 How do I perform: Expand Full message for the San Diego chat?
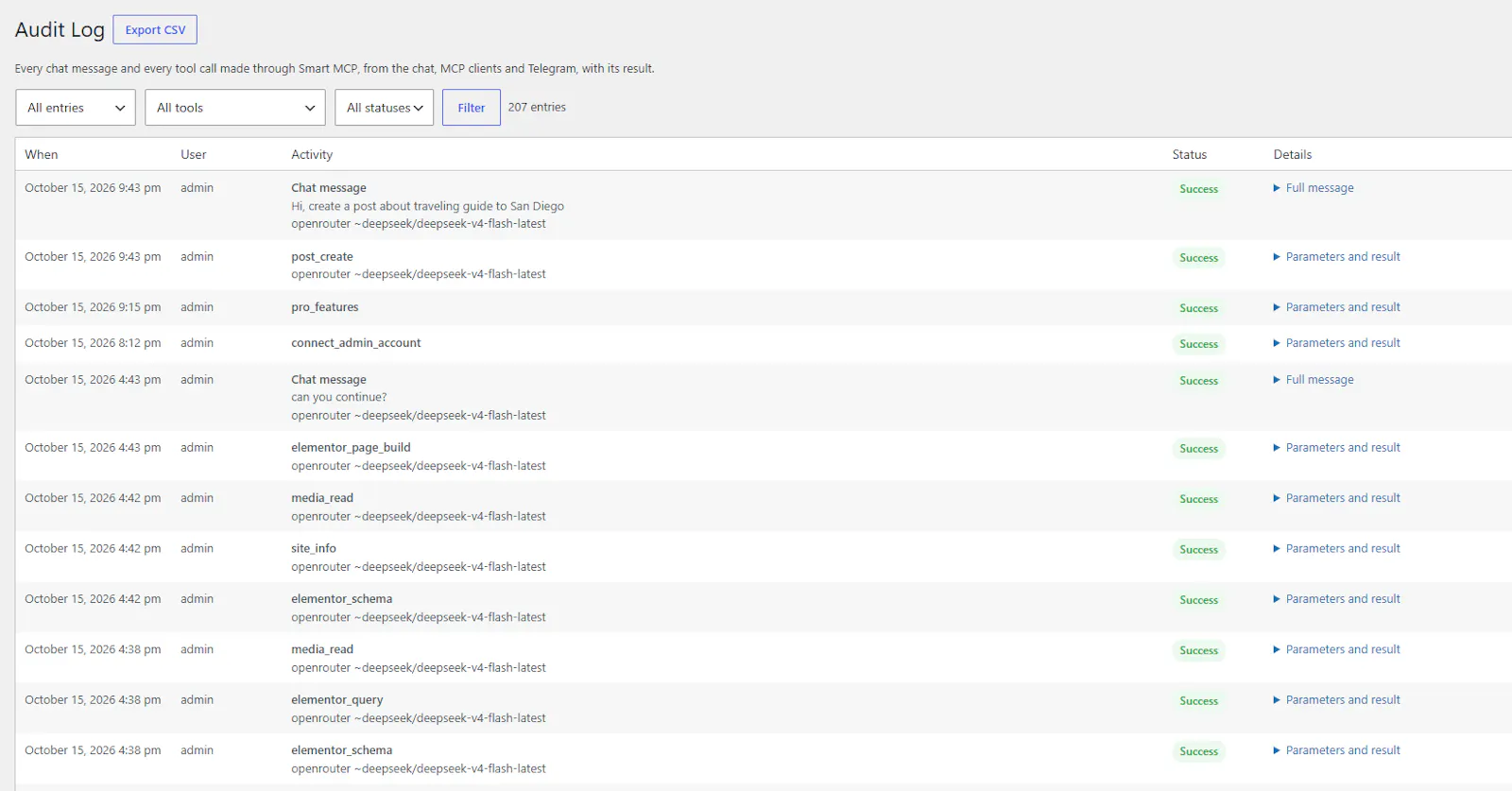(1314, 188)
